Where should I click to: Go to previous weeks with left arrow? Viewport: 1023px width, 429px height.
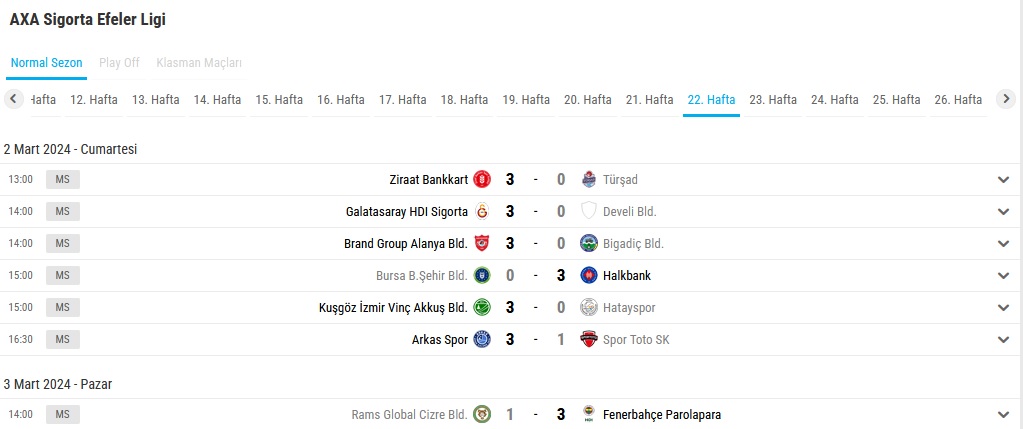(x=14, y=99)
